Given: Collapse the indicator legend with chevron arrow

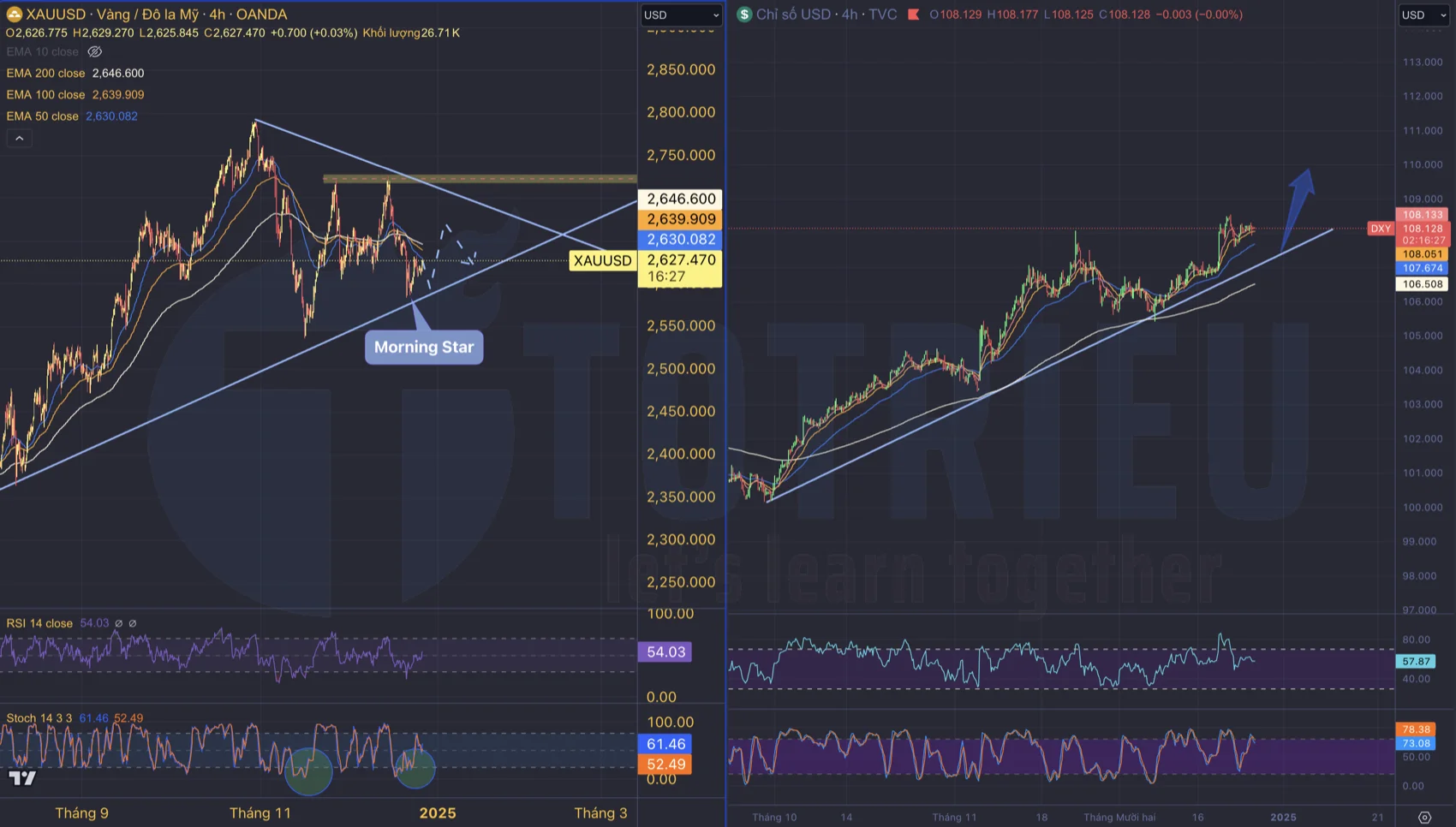Looking at the screenshot, I should click(x=19, y=138).
